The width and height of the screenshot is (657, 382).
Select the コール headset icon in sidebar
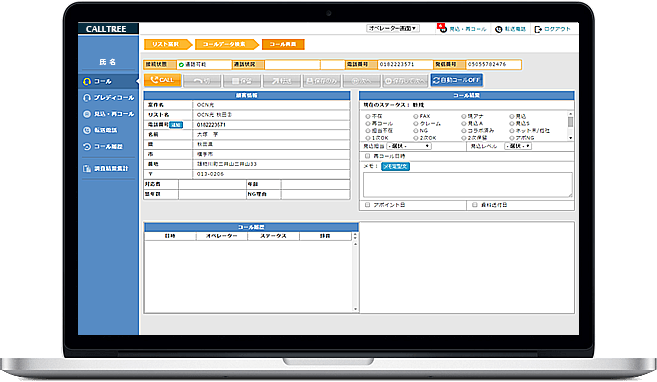coord(87,81)
